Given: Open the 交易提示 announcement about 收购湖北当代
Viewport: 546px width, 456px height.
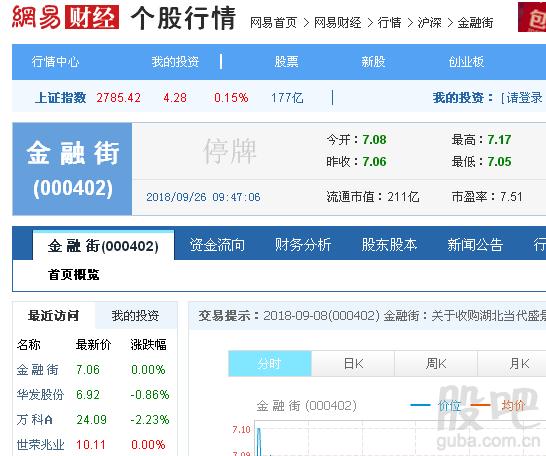Looking at the screenshot, I should click(405, 316).
